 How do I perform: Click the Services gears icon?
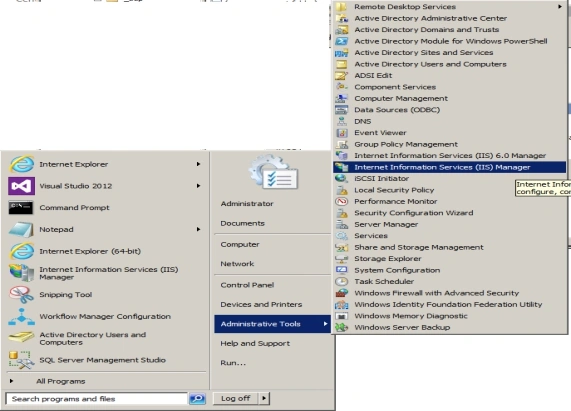tap(342, 236)
